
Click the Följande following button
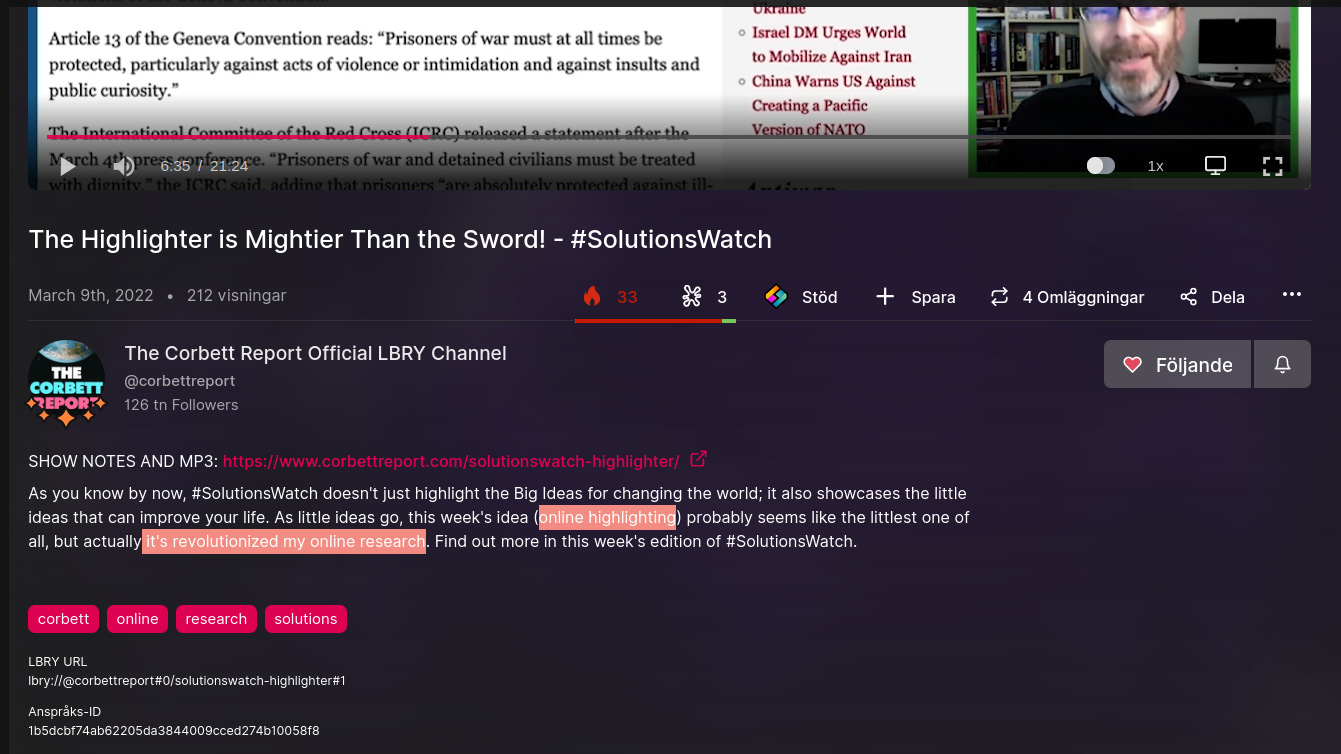(x=1177, y=364)
